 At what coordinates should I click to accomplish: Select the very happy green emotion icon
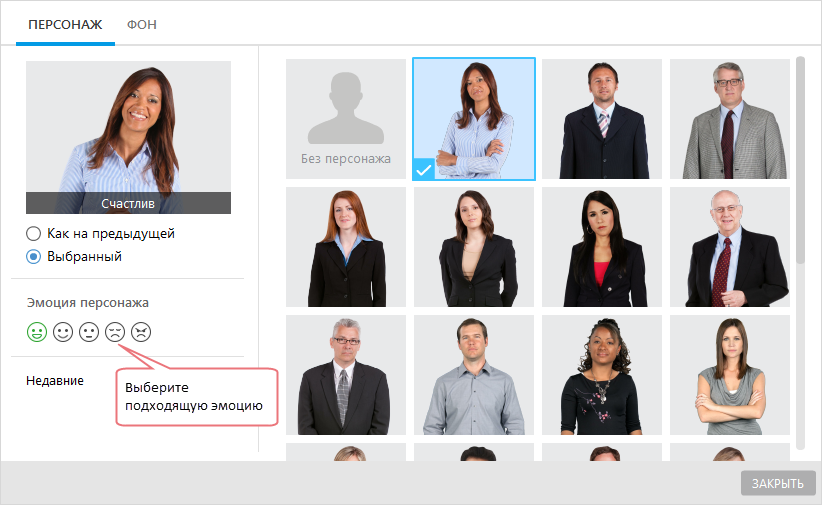pyautogui.click(x=37, y=332)
